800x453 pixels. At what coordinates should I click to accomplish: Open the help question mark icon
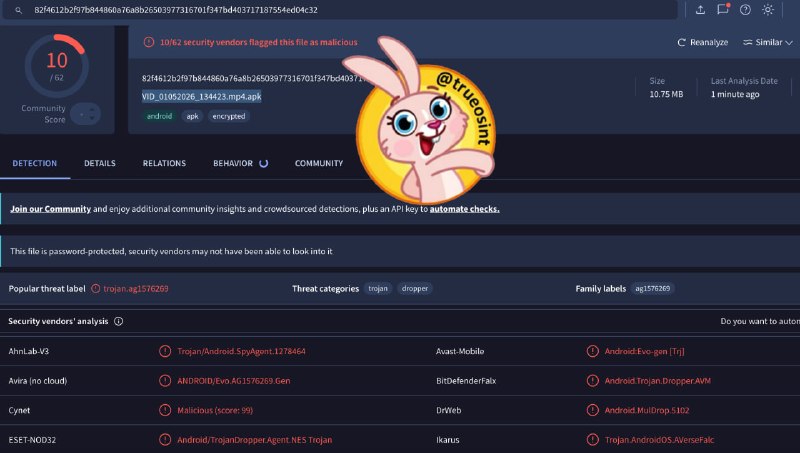coord(745,10)
